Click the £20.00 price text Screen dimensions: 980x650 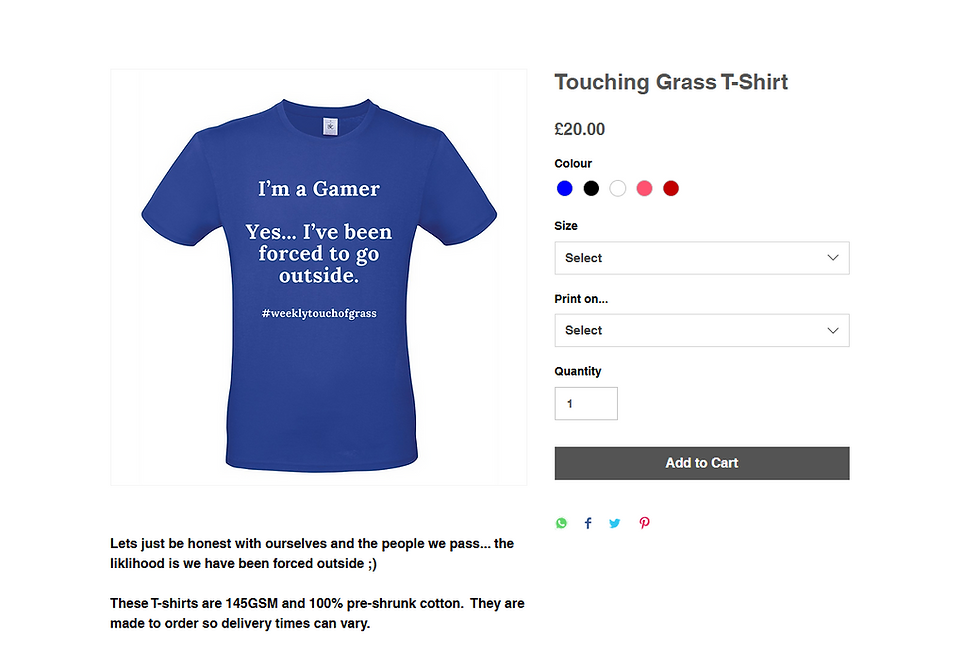(x=578, y=129)
